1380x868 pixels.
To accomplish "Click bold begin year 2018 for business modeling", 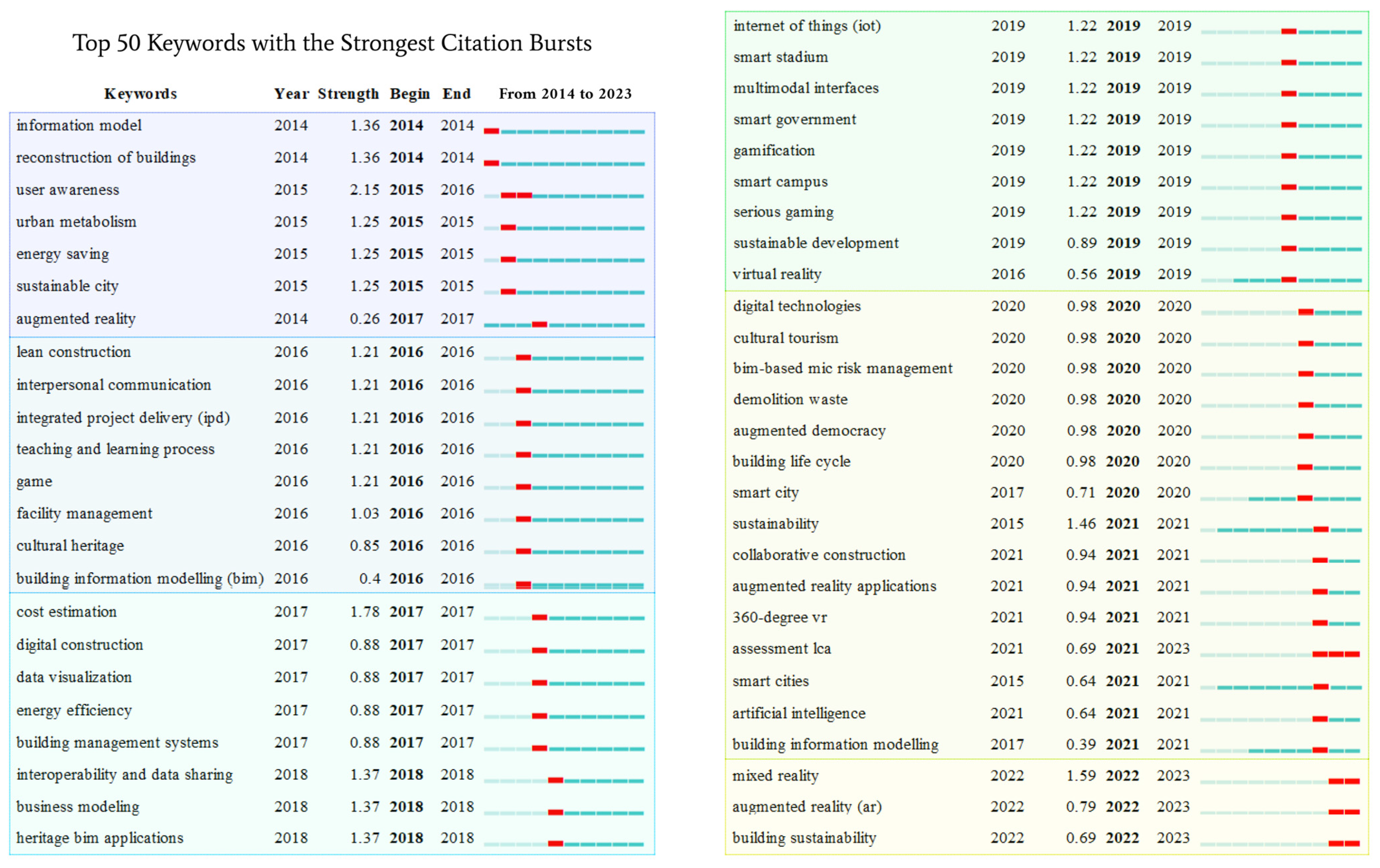I will pyautogui.click(x=406, y=807).
